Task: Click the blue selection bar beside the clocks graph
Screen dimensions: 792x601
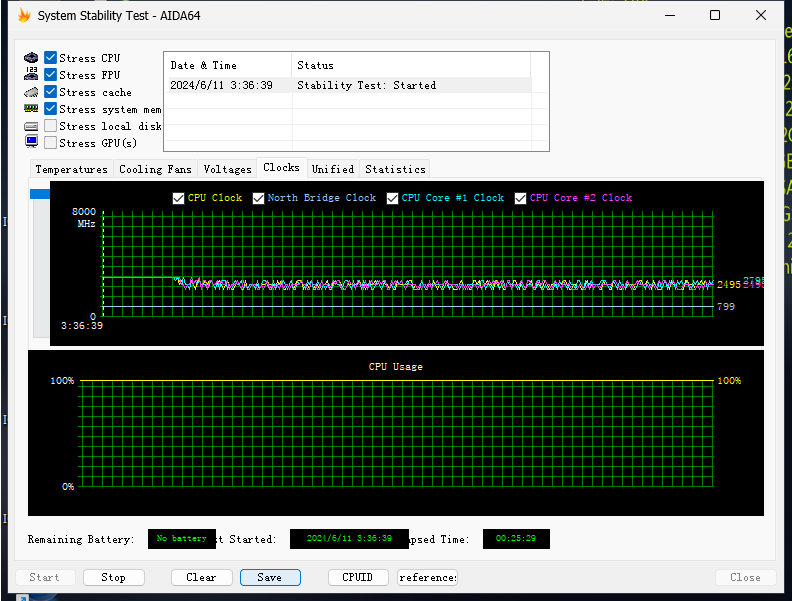Action: pos(40,194)
